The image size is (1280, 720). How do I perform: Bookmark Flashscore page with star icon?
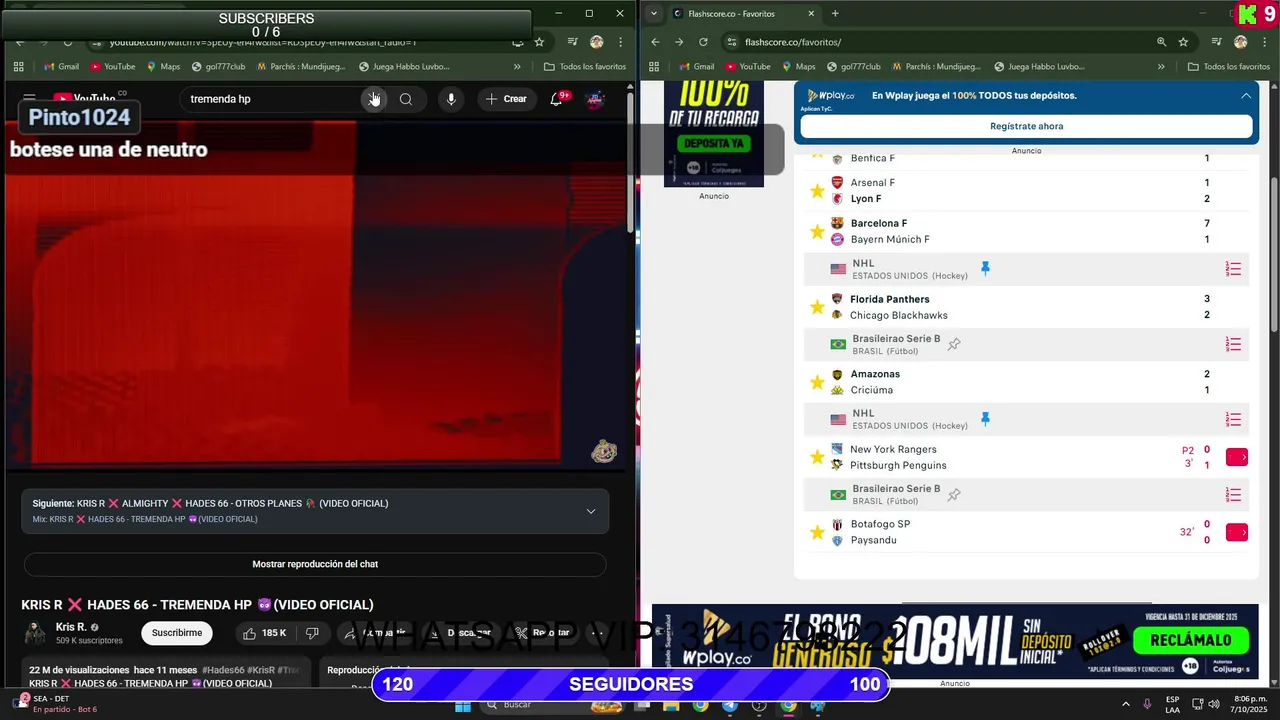1183,42
